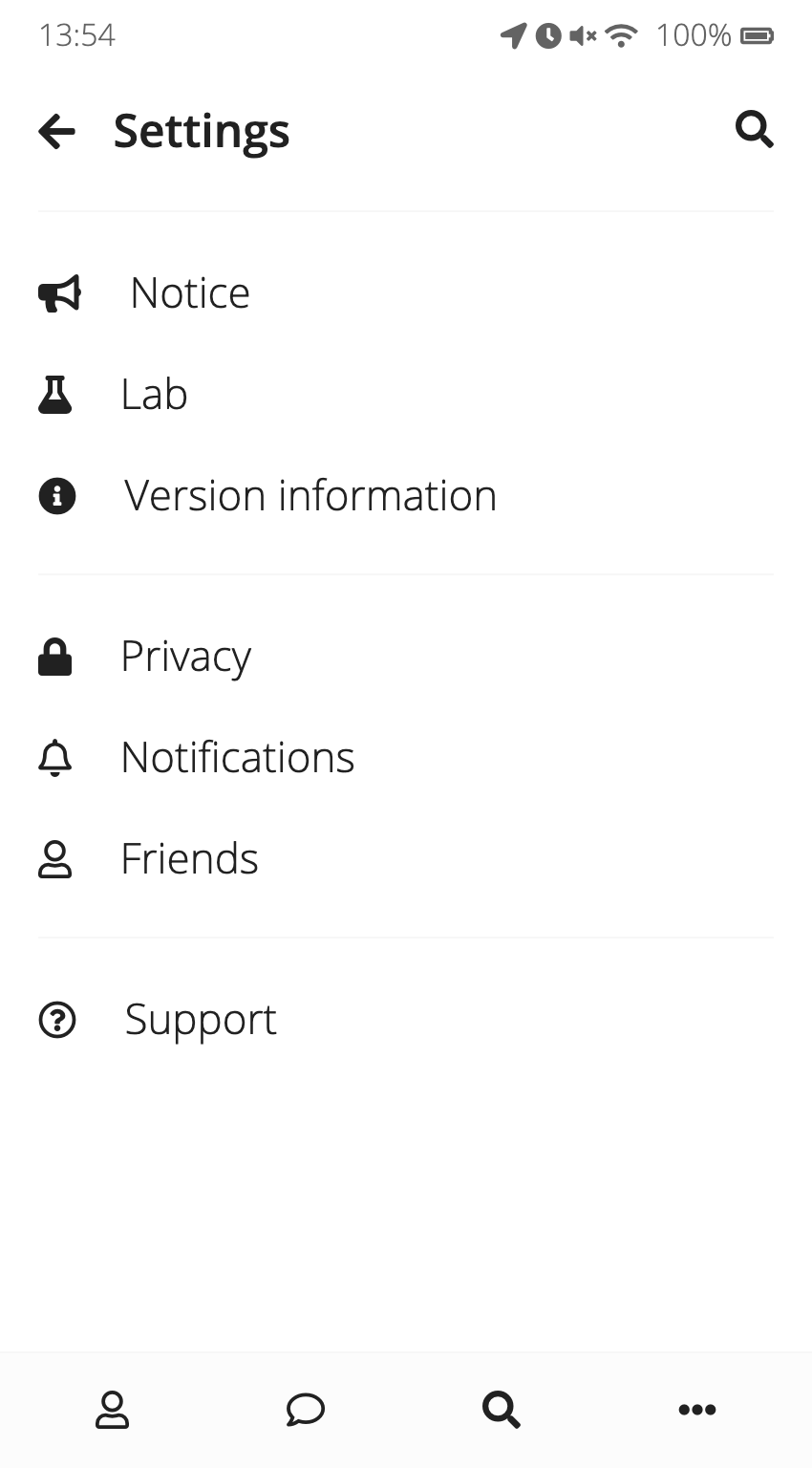Tap the Support question mark icon
This screenshot has width=812, height=1468.
point(56,1020)
